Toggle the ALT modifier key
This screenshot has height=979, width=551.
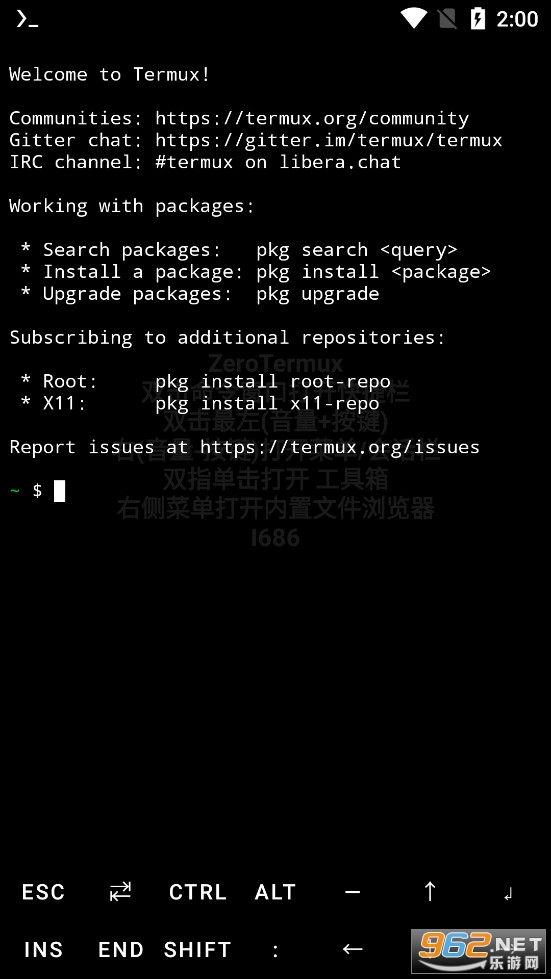click(x=275, y=892)
